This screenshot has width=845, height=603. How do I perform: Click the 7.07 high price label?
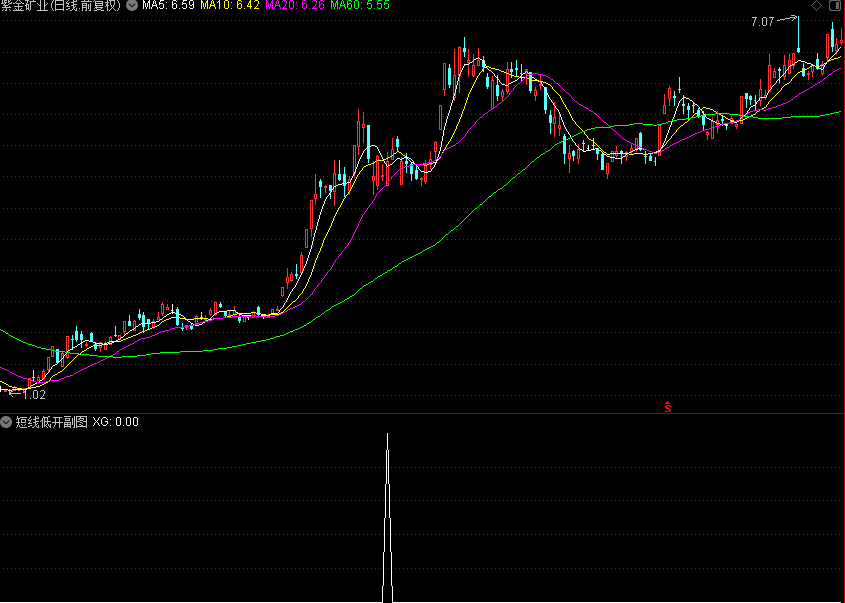point(763,22)
